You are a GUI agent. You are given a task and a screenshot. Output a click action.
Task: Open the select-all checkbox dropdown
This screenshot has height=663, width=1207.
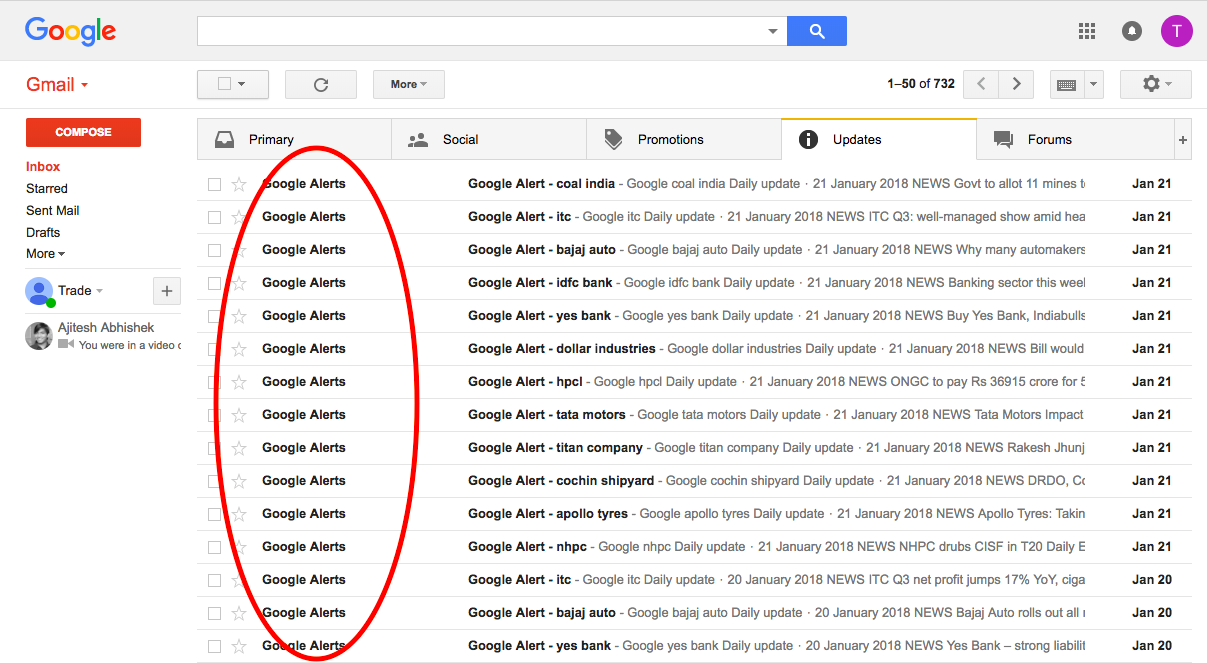click(x=232, y=84)
